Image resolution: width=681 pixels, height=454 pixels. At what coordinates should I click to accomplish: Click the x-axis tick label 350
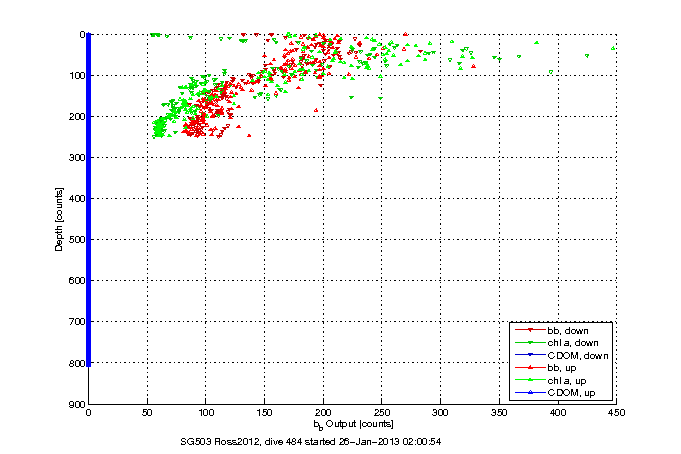pyautogui.click(x=499, y=412)
